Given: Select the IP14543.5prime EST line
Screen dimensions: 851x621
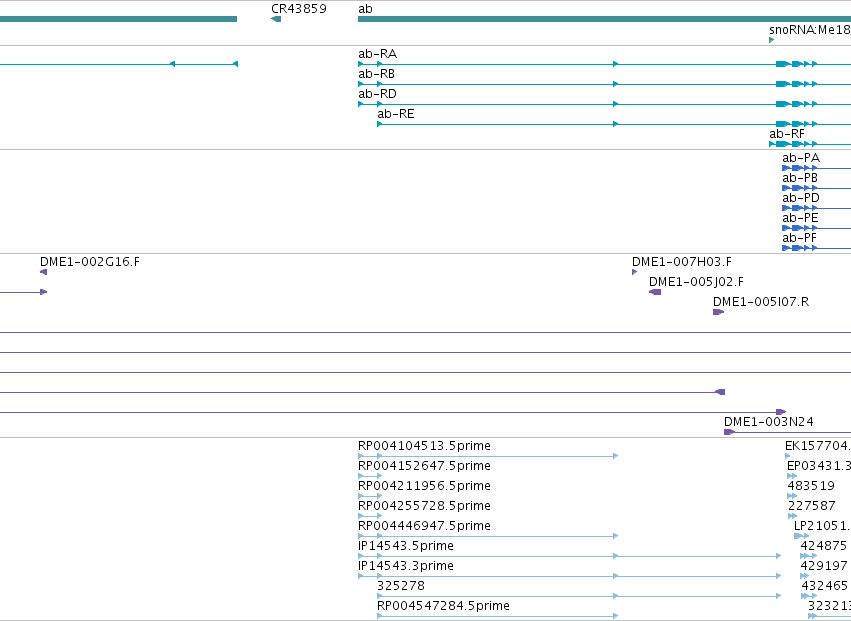Looking at the screenshot, I should pos(570,556).
